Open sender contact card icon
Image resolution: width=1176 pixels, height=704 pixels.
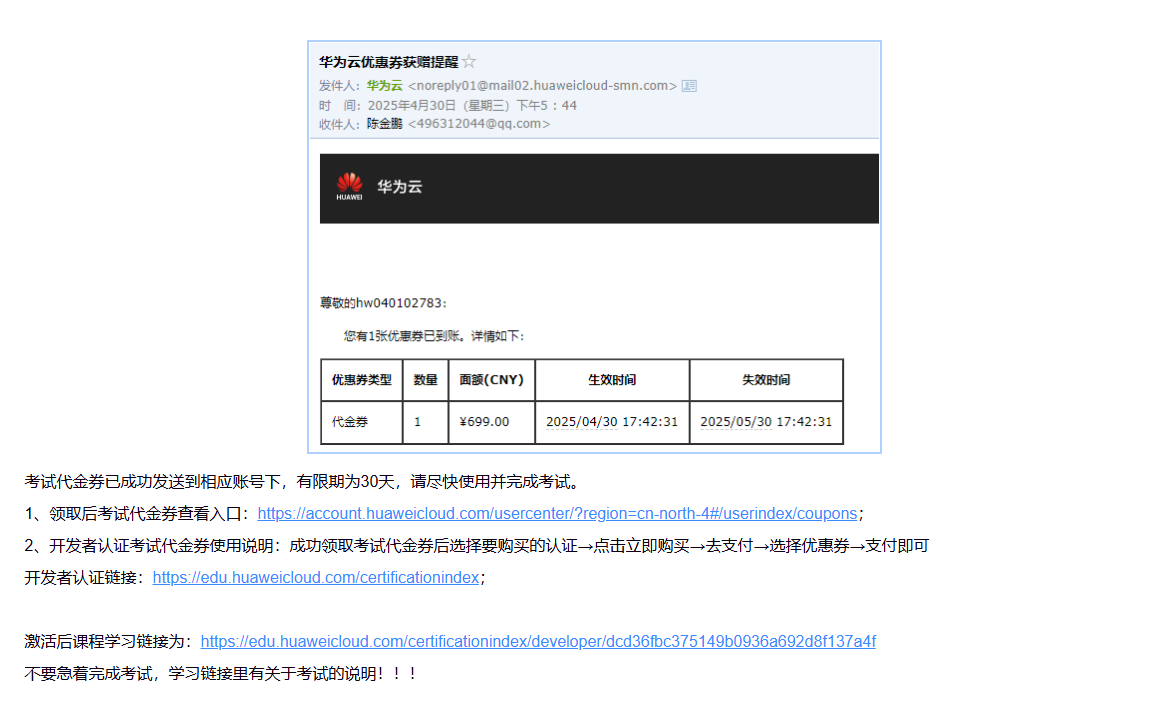tap(689, 86)
